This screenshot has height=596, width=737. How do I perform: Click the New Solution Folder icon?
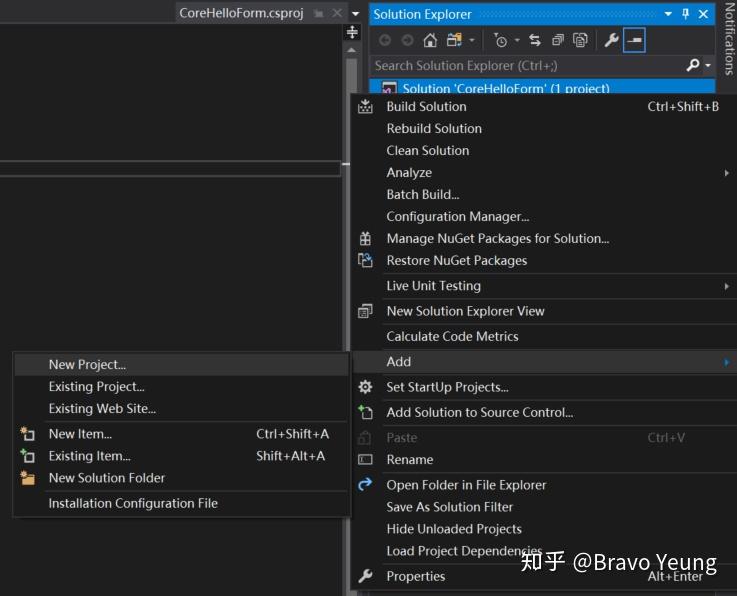pos(28,478)
